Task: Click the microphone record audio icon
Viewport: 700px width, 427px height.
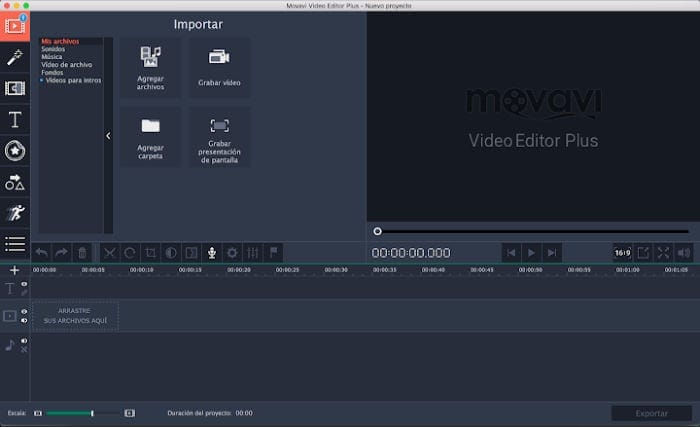Action: (212, 253)
